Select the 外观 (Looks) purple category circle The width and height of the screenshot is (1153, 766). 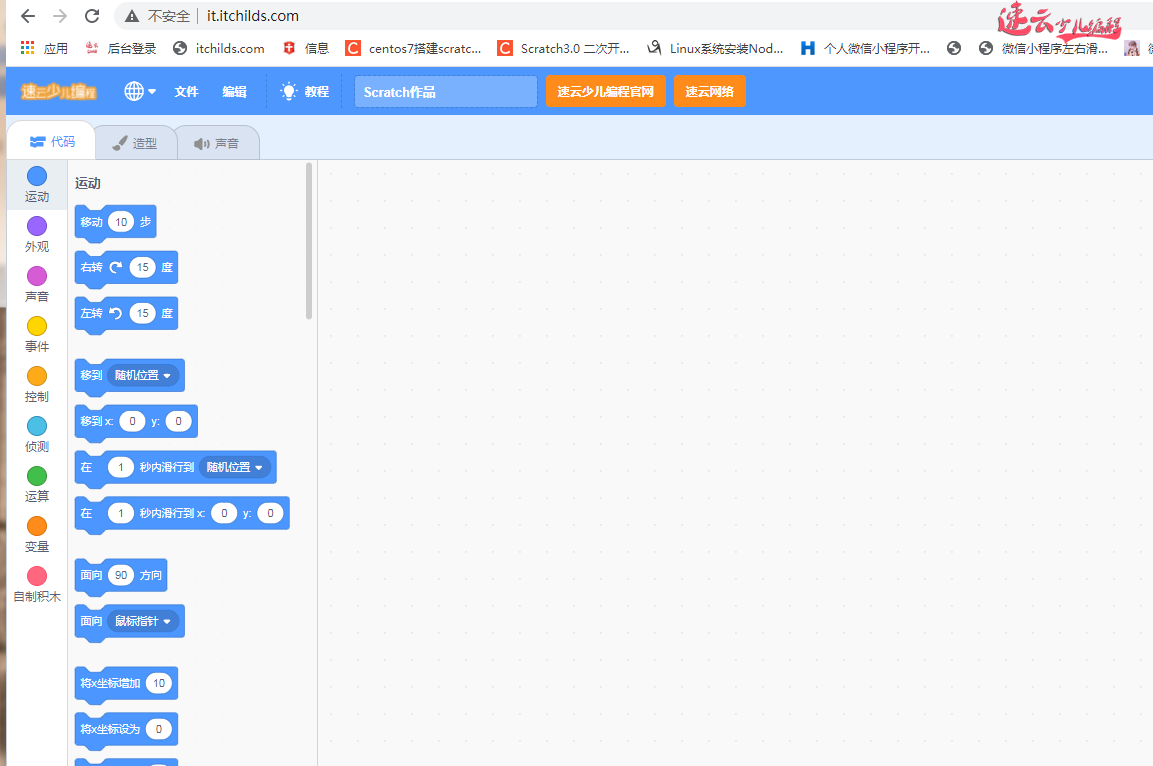(37, 226)
